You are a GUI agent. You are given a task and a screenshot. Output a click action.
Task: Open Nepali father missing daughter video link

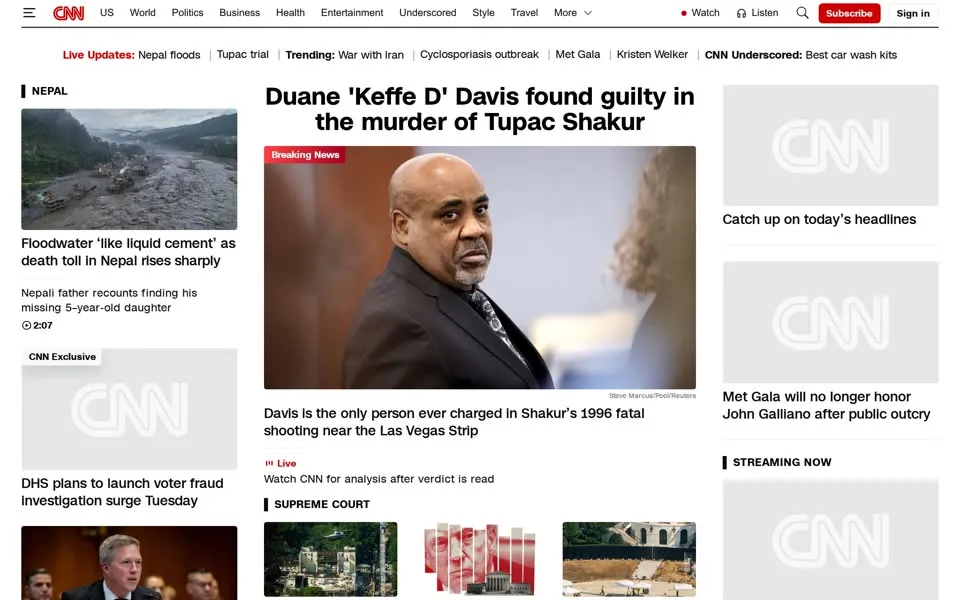click(x=109, y=301)
